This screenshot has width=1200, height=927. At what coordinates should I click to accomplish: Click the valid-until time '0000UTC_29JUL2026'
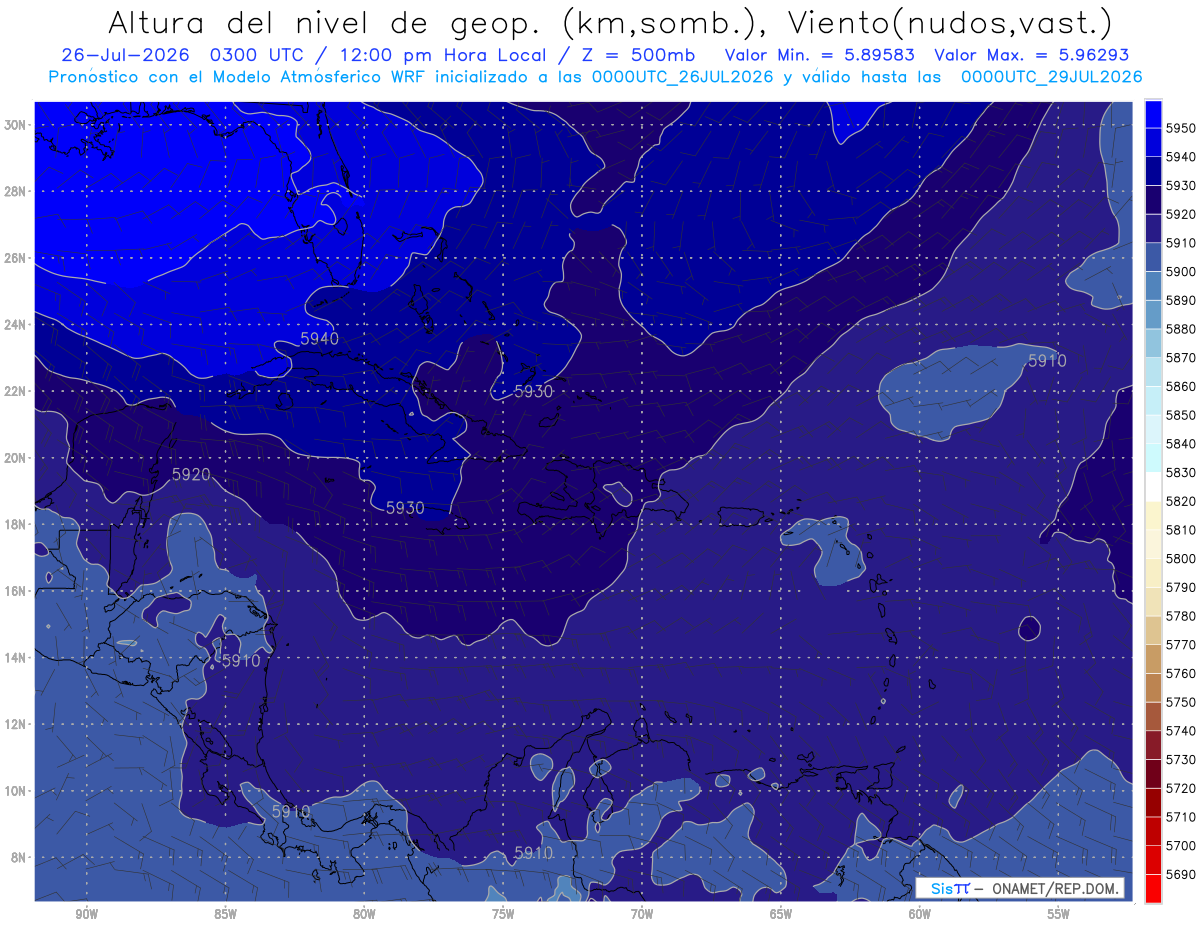point(1051,76)
